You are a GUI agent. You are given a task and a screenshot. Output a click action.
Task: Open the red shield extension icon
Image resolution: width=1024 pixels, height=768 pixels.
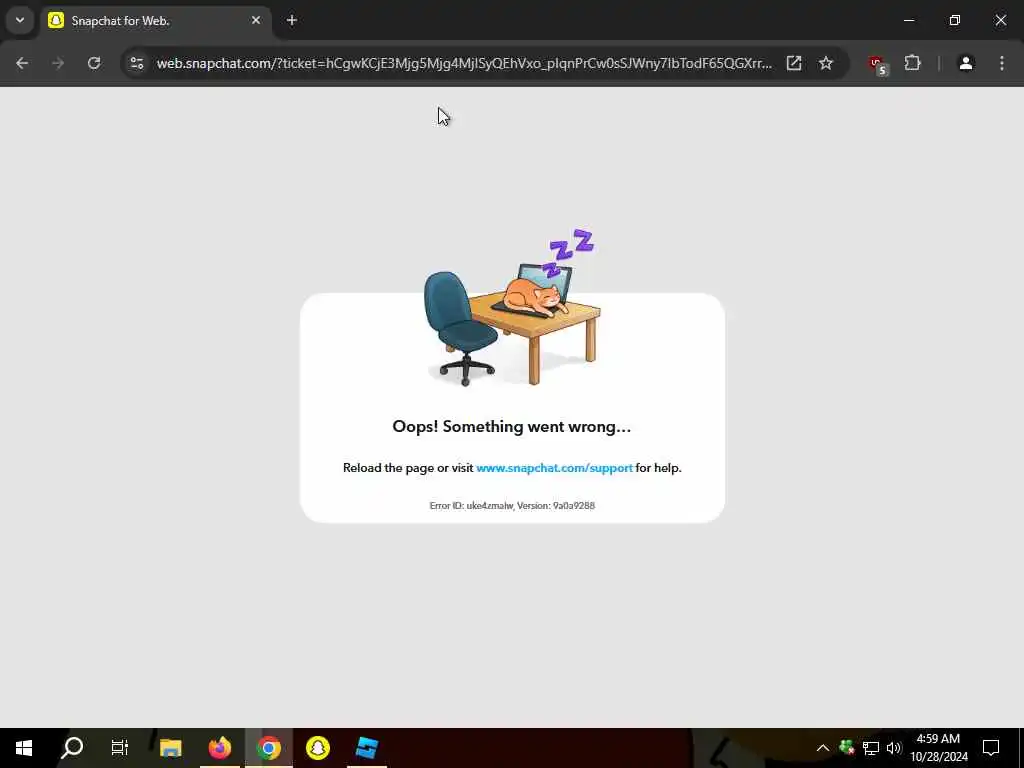point(878,65)
